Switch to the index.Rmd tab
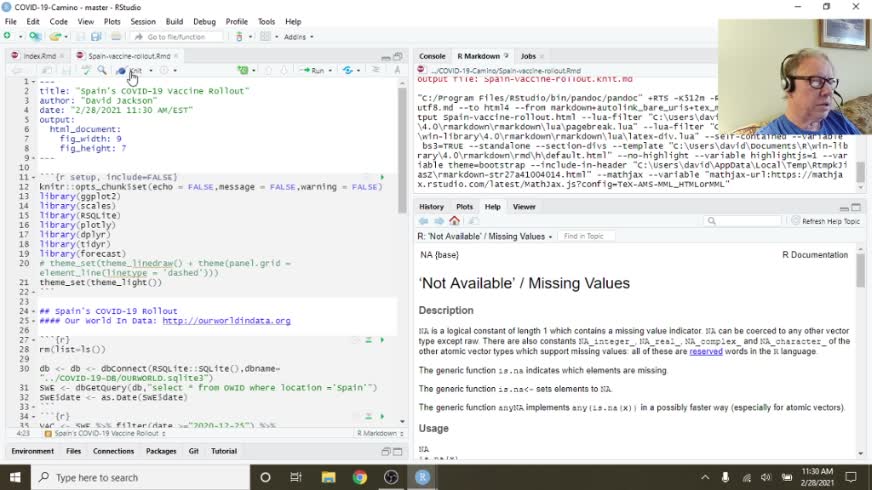Image resolution: width=872 pixels, height=490 pixels. pos(39,56)
